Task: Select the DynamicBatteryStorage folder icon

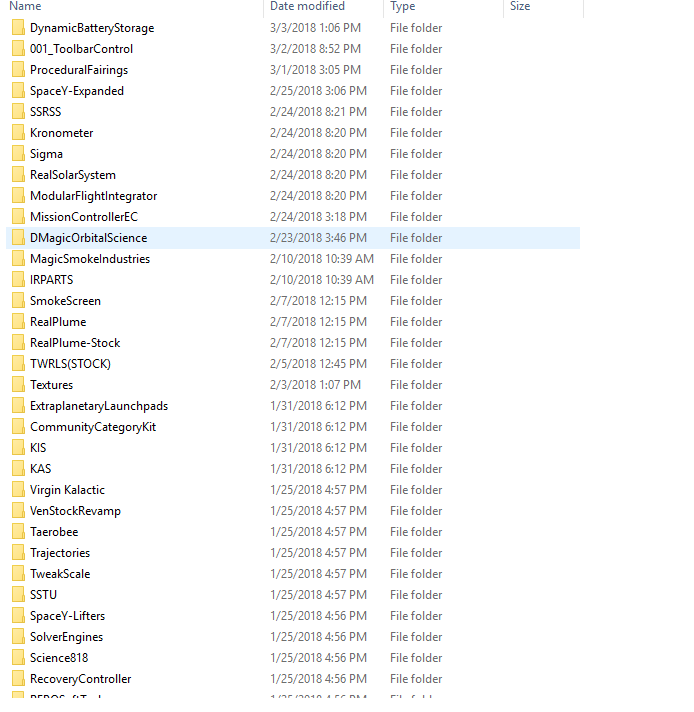Action: [x=18, y=28]
